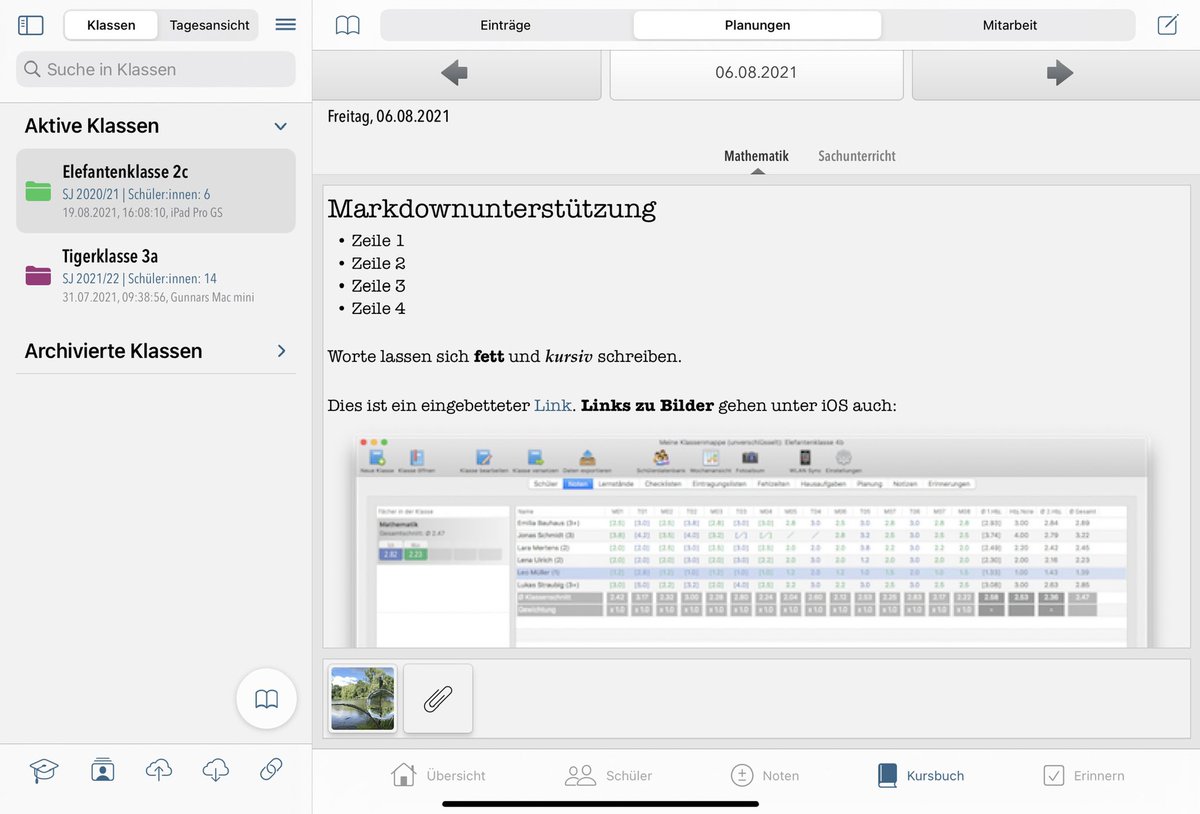Click the landscape photo attachment thumbnail
Screen dimensions: 1200x814
coord(361,698)
